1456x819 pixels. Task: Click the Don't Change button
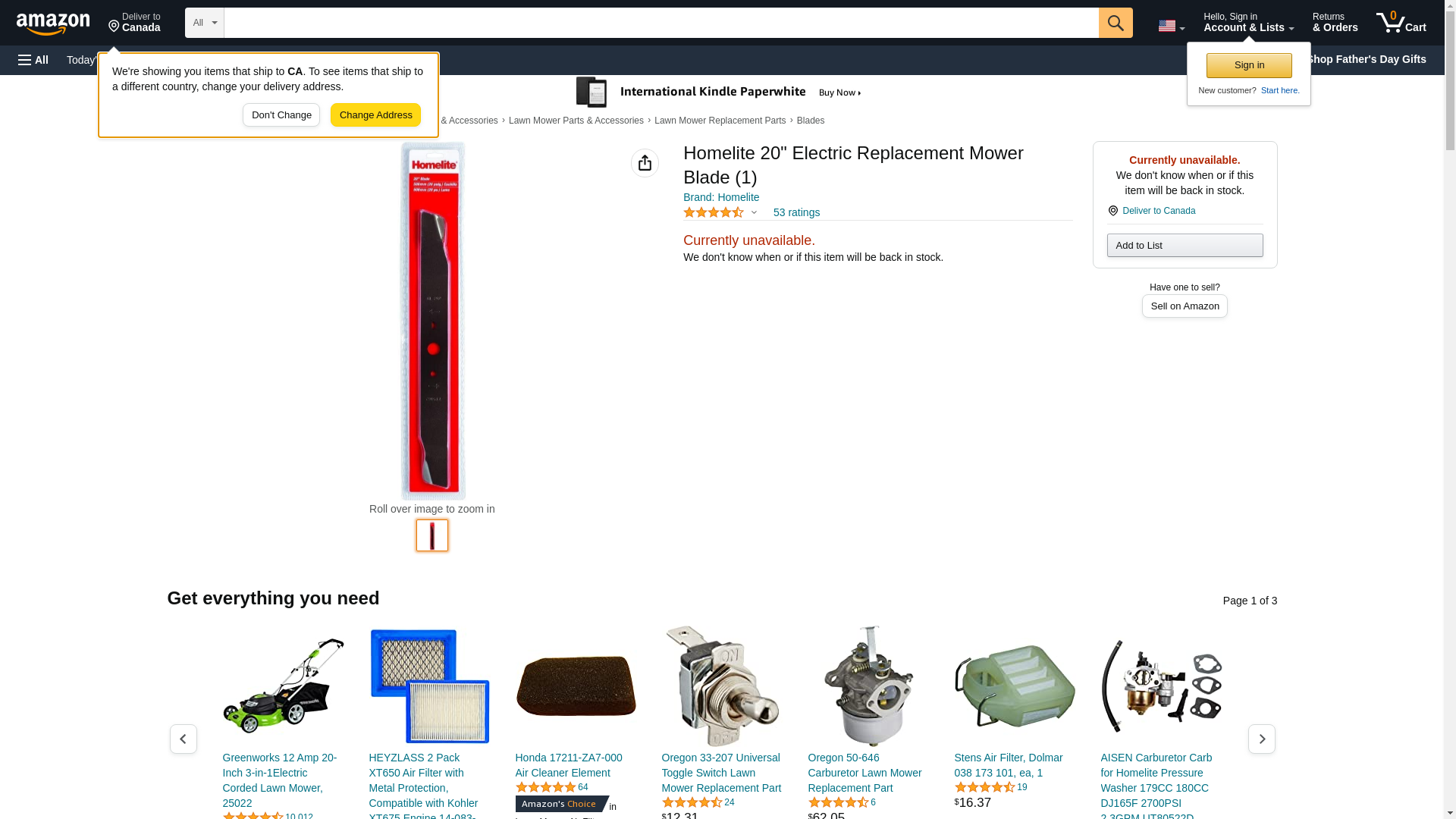[x=281, y=115]
